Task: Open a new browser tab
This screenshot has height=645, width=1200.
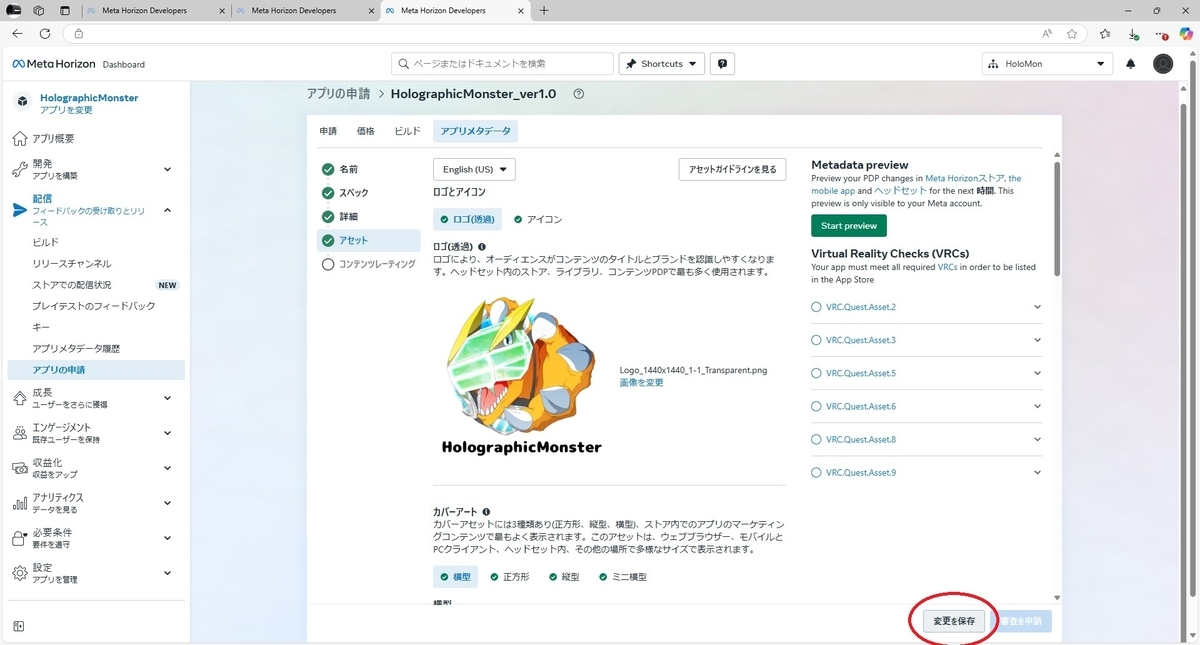Action: coord(544,10)
